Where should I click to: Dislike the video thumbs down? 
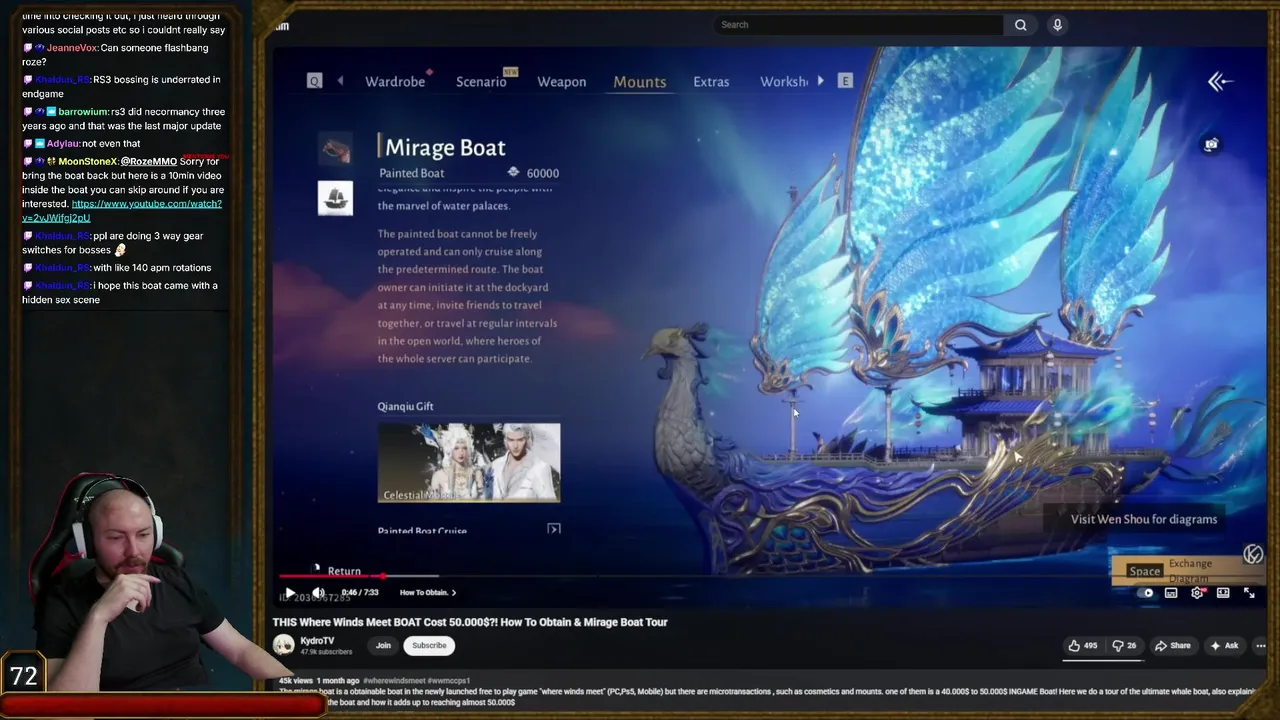1125,646
